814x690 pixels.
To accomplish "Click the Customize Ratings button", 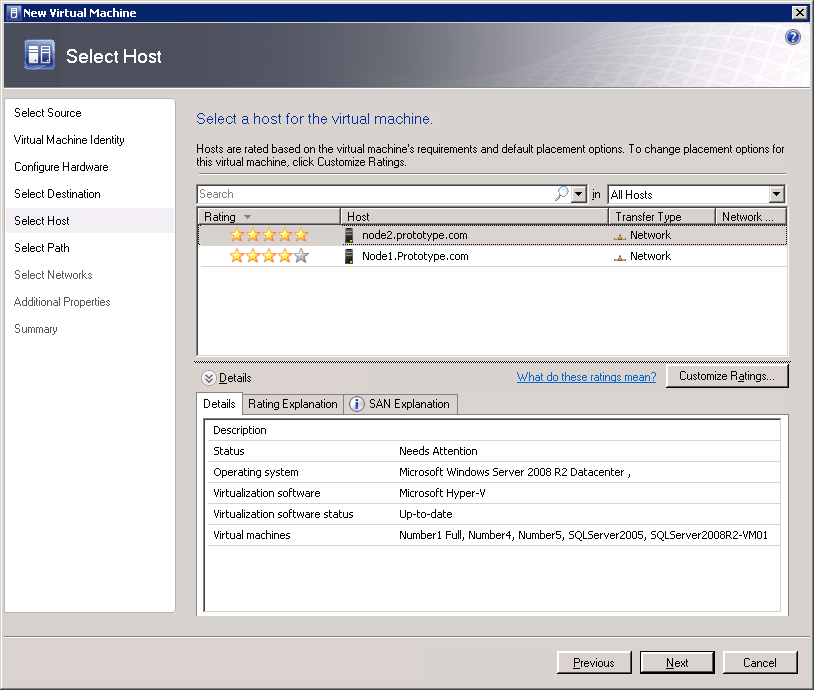I will click(x=727, y=376).
